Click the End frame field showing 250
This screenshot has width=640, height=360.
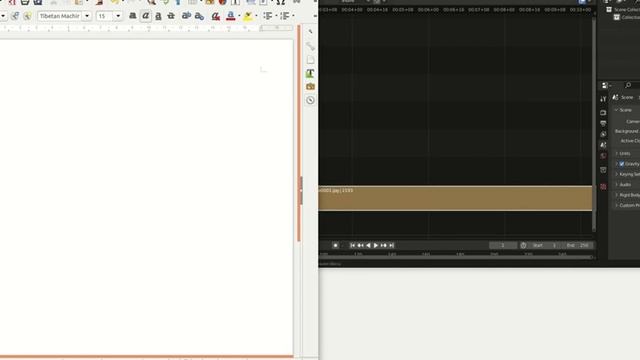(x=577, y=245)
